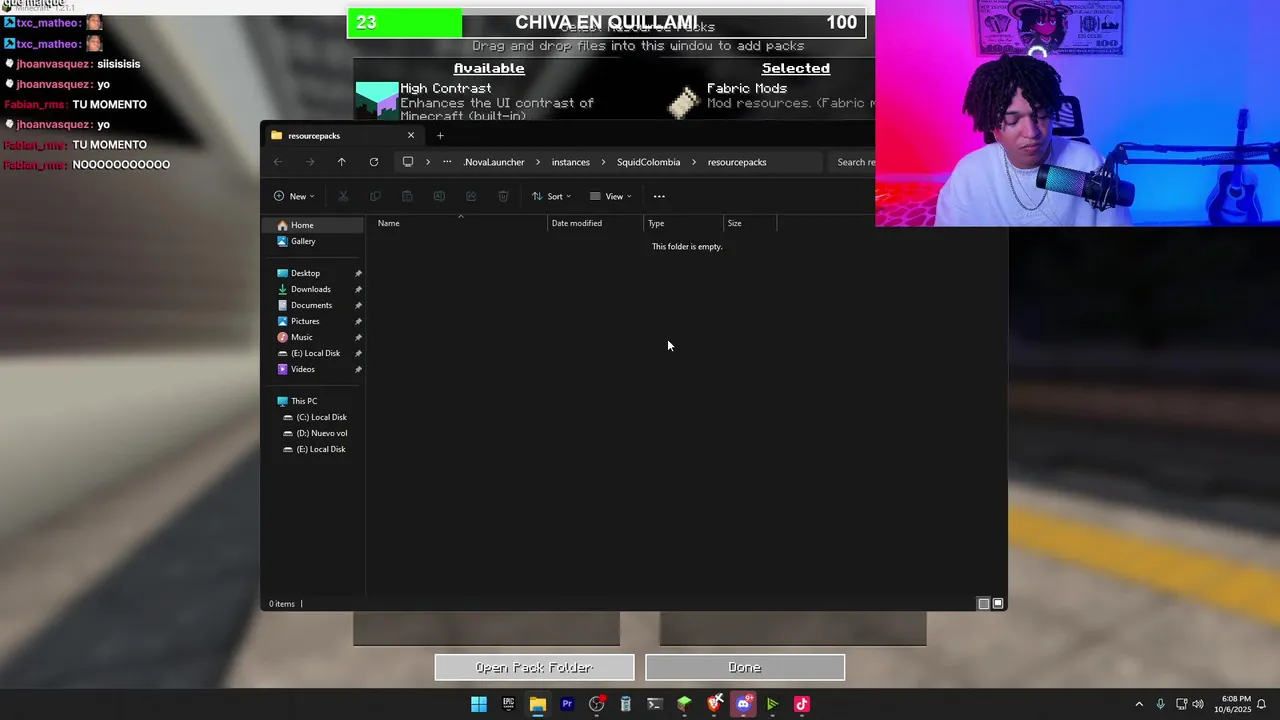This screenshot has width=1280, height=720.
Task: Refresh the resourcepacks folder view
Action: [374, 162]
